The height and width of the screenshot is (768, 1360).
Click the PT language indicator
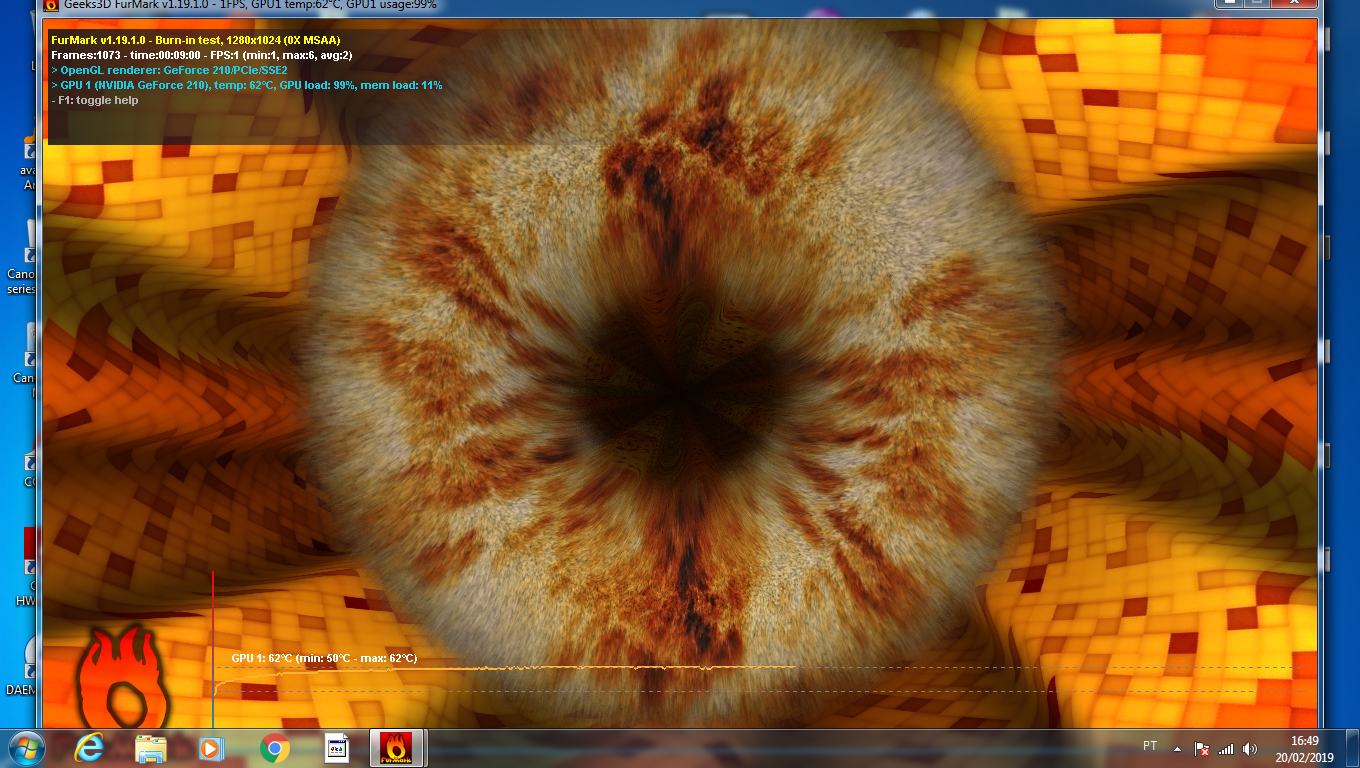tap(1150, 746)
